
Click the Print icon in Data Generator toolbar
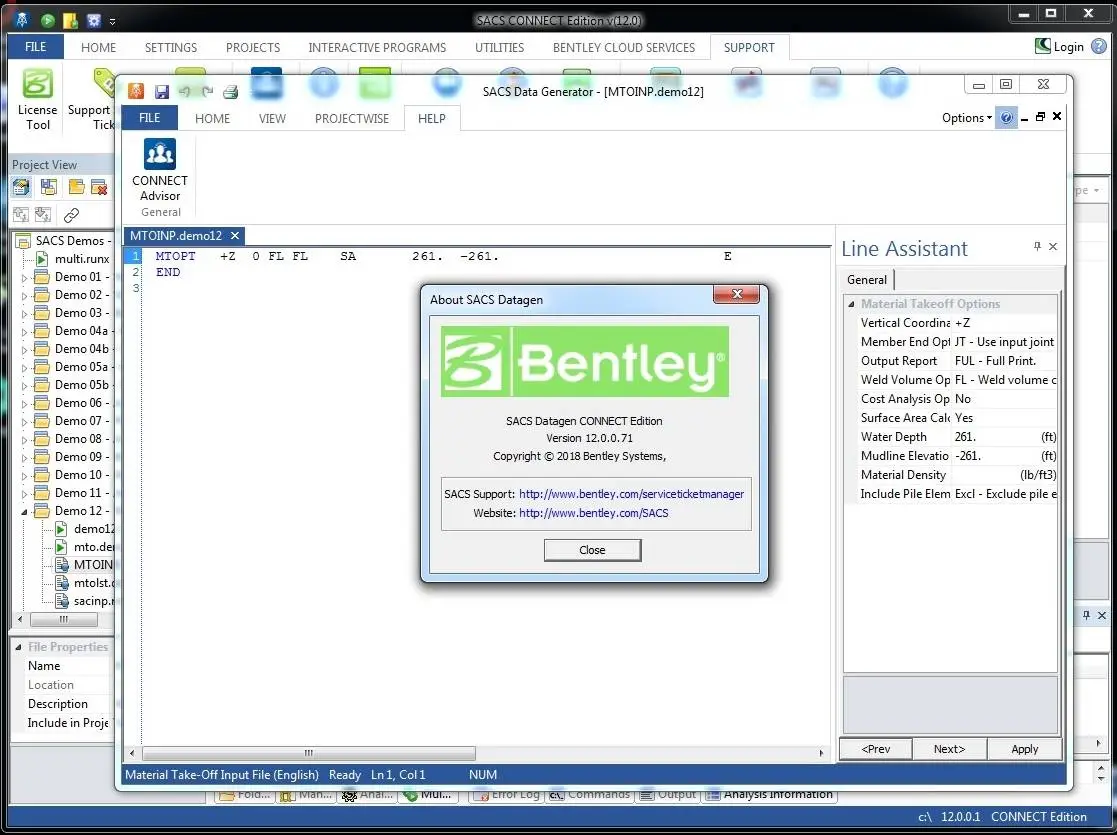click(x=230, y=91)
